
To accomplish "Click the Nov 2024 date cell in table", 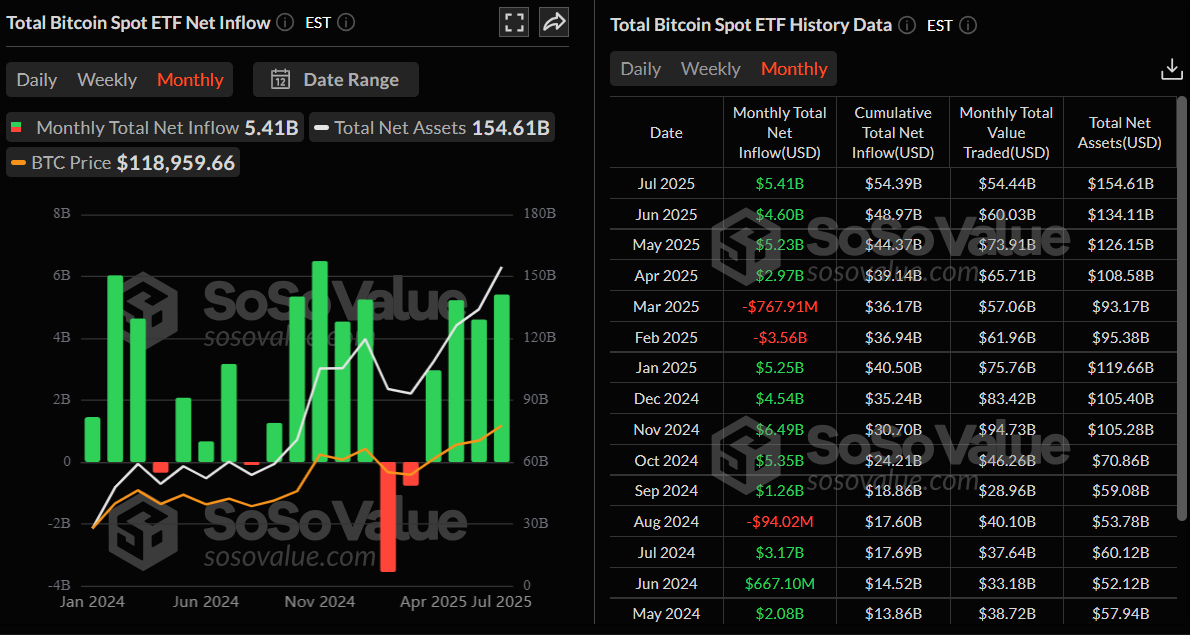I will (x=666, y=430).
